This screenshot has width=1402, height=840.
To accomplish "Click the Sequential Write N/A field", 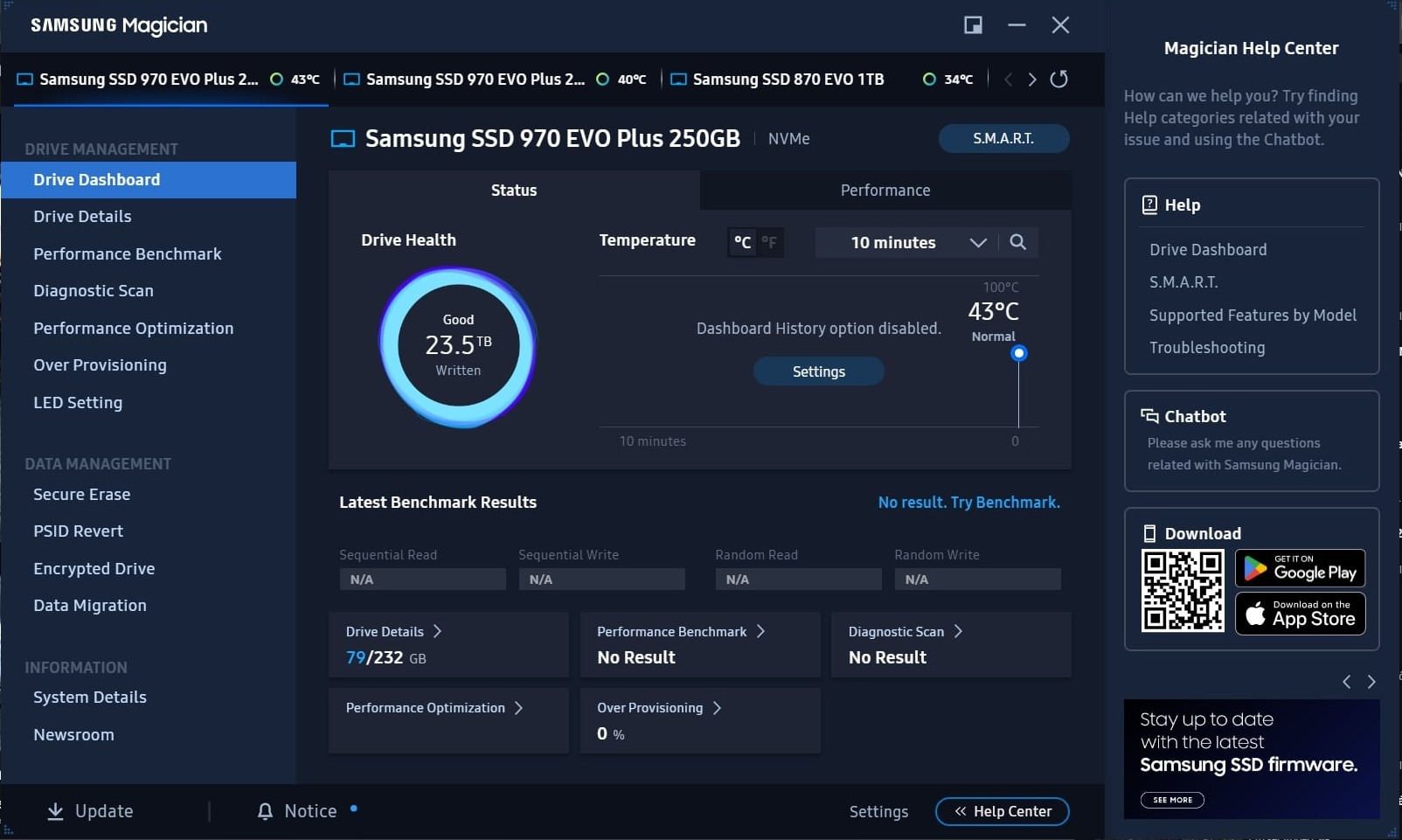I will [x=602, y=580].
